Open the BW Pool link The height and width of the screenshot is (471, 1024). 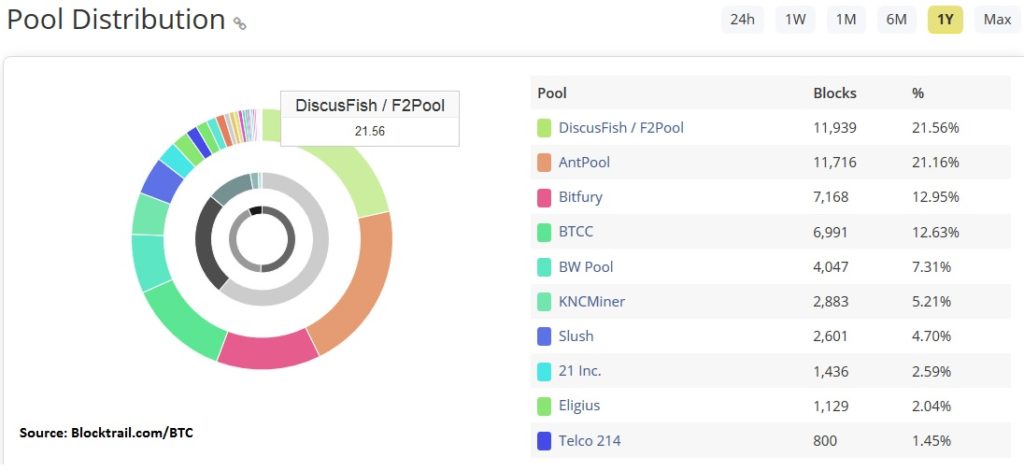586,267
